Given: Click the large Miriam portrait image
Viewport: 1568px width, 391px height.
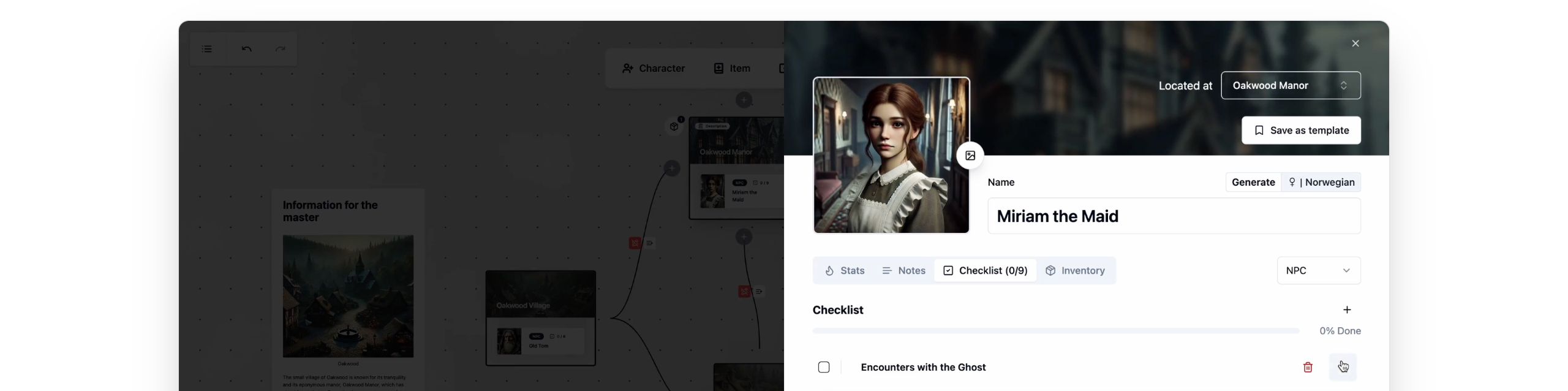Looking at the screenshot, I should 891,155.
